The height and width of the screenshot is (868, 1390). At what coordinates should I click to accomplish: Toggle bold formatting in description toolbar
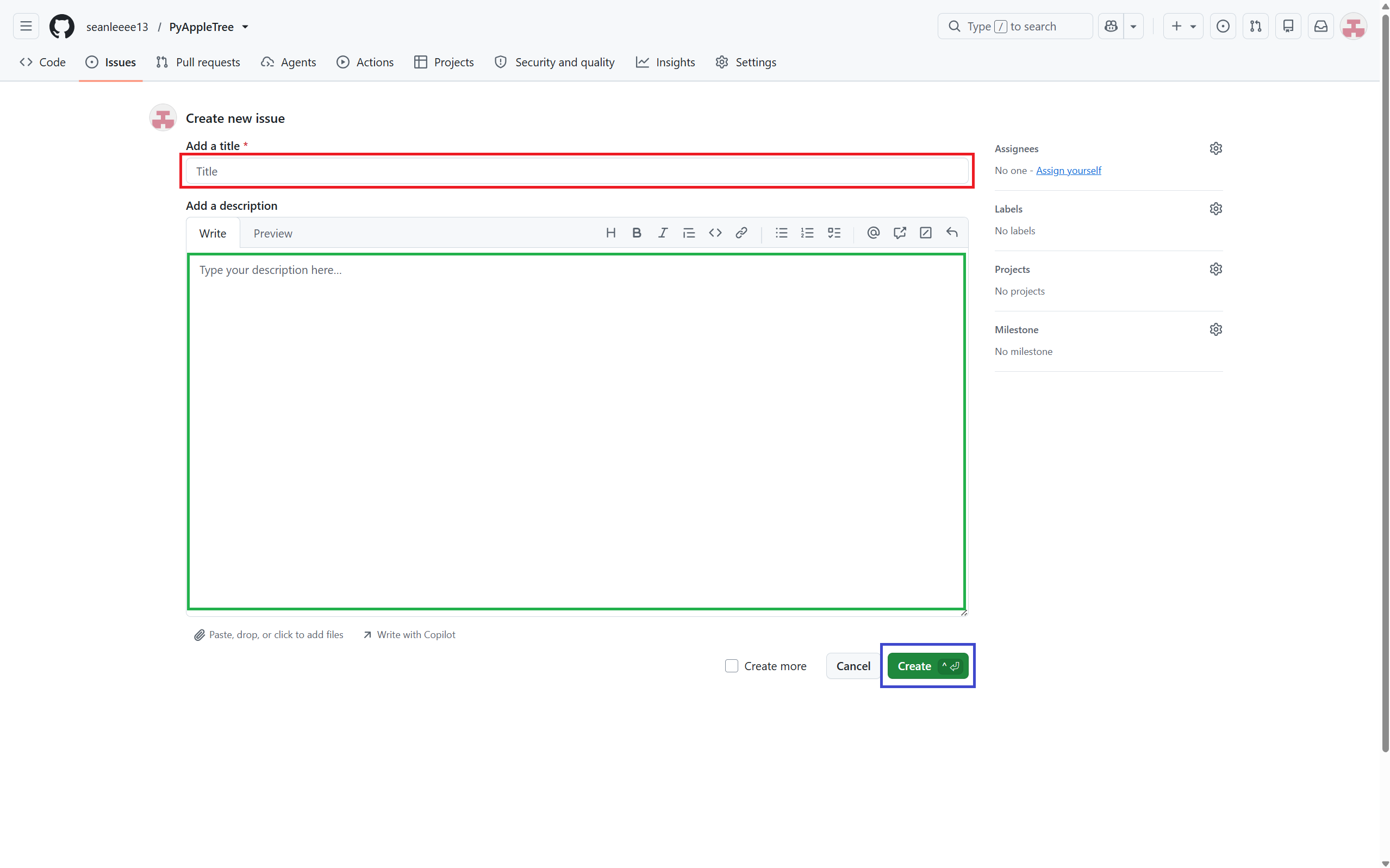636,233
